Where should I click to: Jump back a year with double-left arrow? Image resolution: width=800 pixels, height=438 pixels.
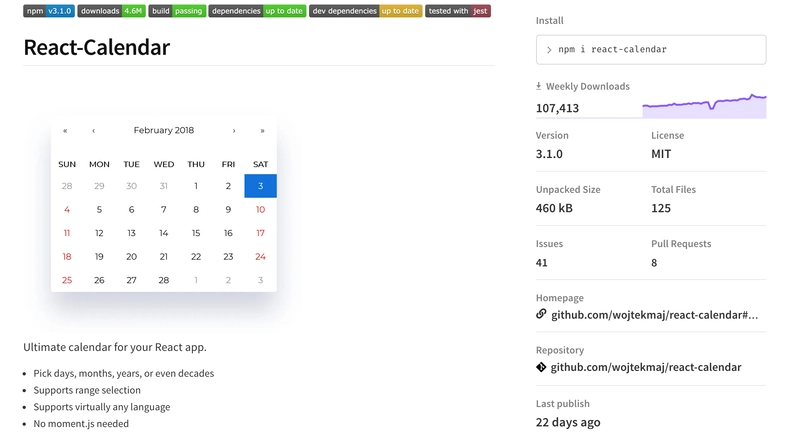click(x=65, y=131)
